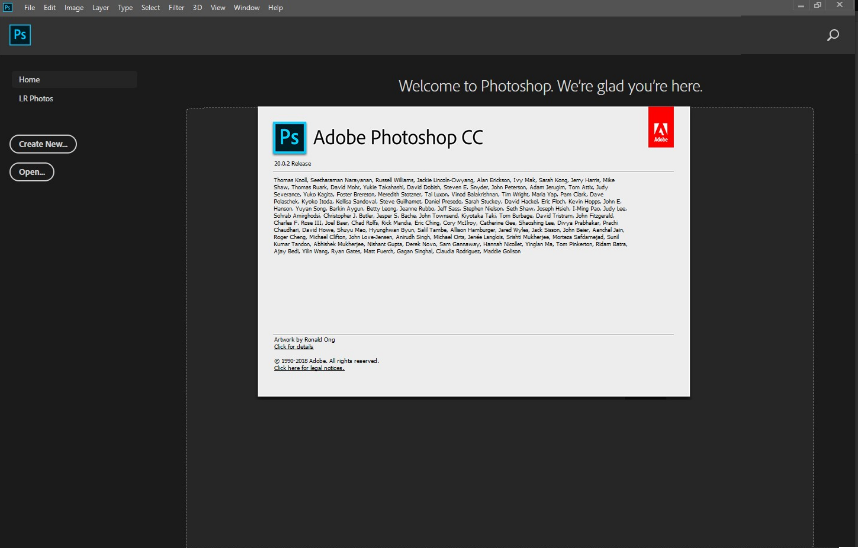The image size is (858, 548).
Task: Open the Window menu
Action: pos(247,8)
